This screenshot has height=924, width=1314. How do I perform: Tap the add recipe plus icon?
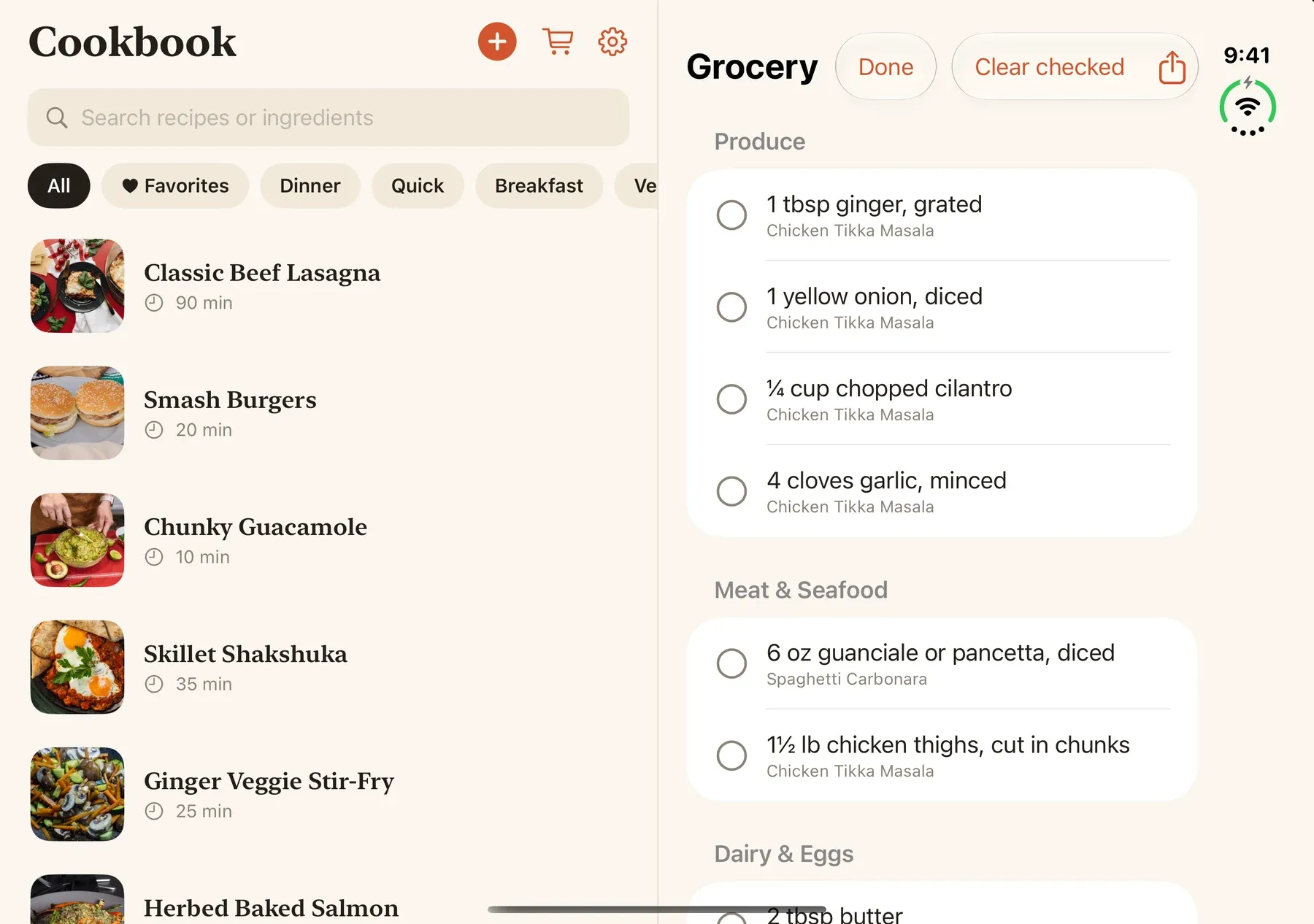click(497, 42)
